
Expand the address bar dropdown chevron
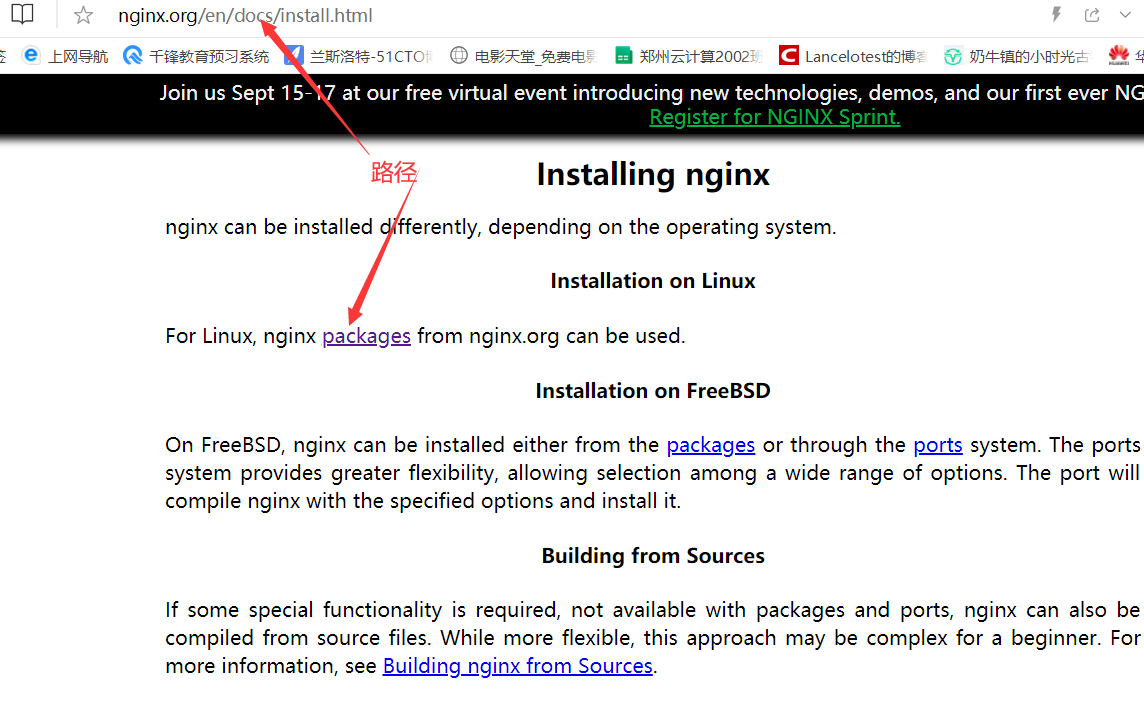click(x=1125, y=15)
